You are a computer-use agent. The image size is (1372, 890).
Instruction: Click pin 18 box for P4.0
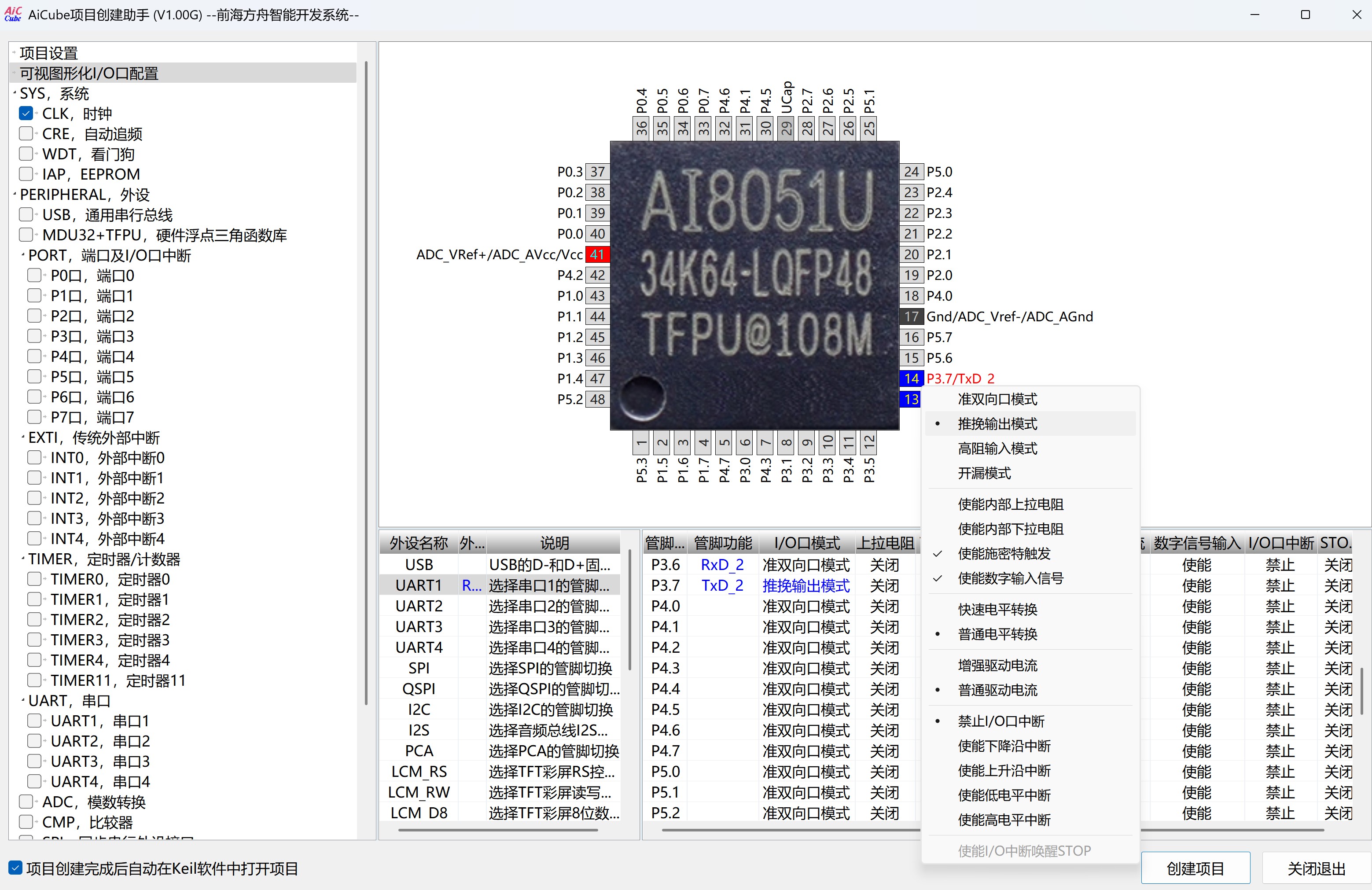tap(912, 296)
